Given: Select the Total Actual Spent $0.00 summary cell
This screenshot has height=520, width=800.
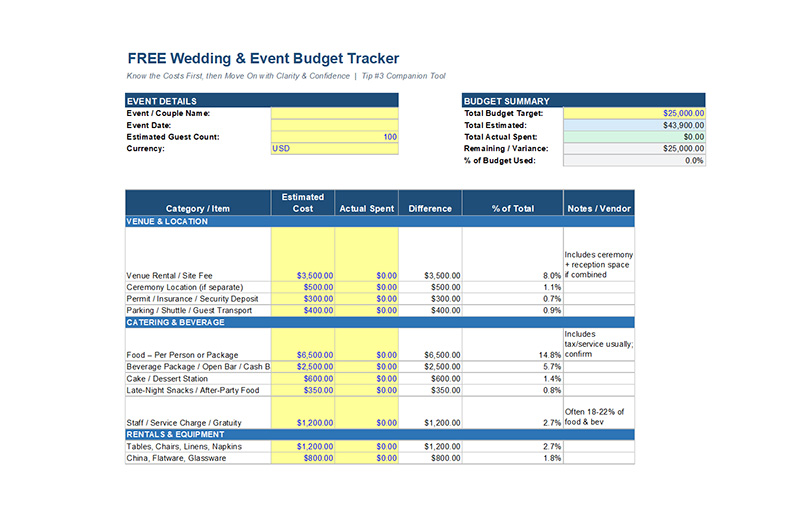Looking at the screenshot, I should point(634,137).
